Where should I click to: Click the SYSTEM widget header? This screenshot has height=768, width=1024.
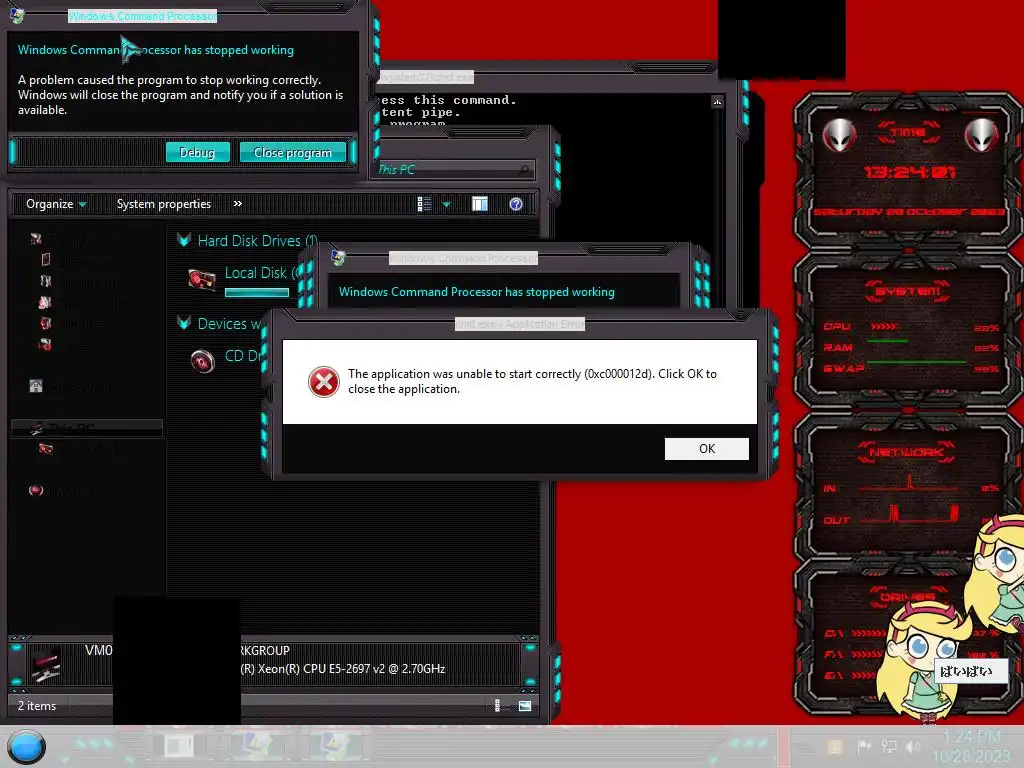[908, 291]
